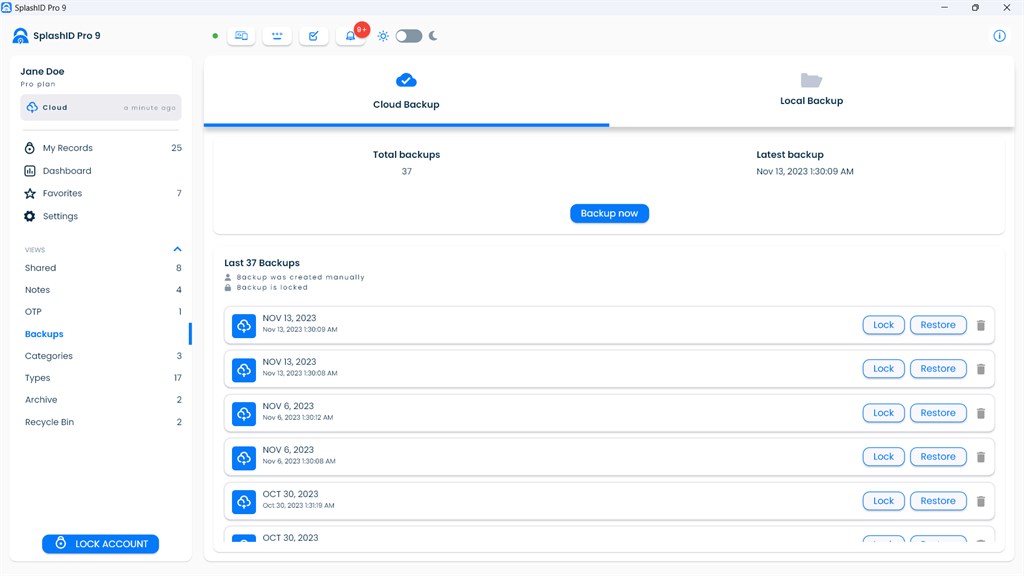Delete the first Nov 13, 2023 backup
This screenshot has height=576, width=1024.
coord(980,325)
